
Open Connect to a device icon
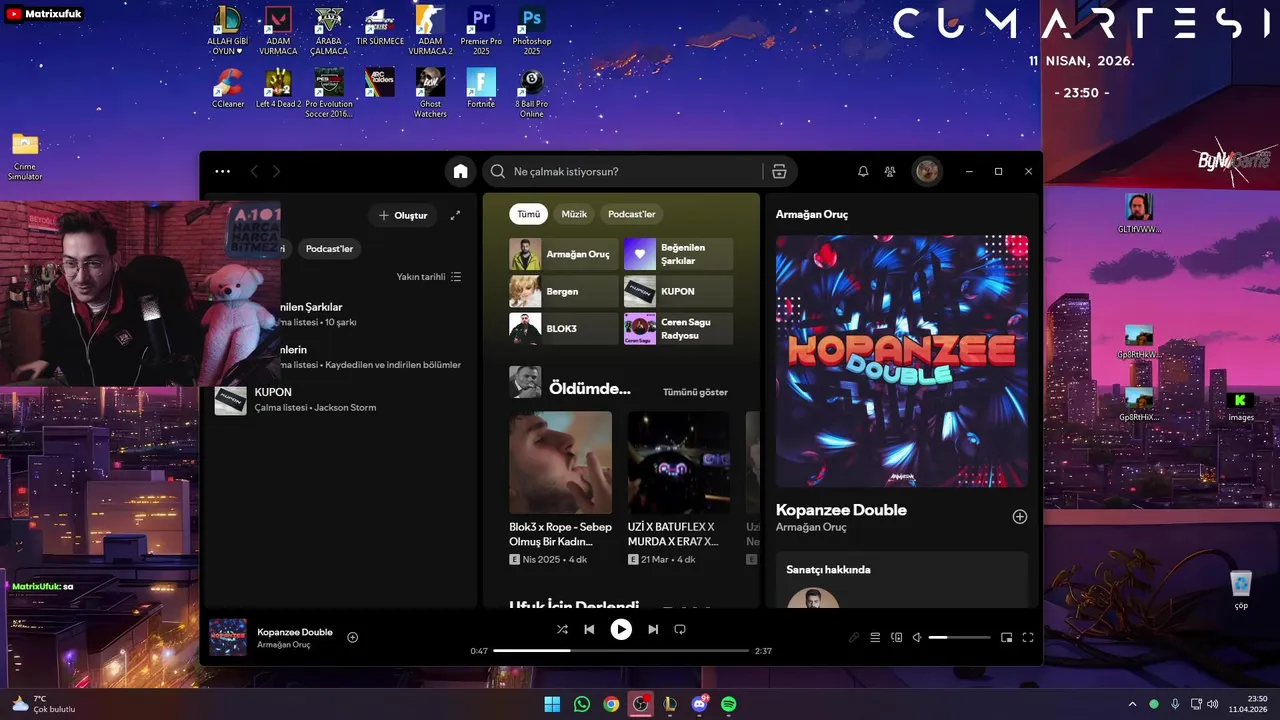pos(897,637)
